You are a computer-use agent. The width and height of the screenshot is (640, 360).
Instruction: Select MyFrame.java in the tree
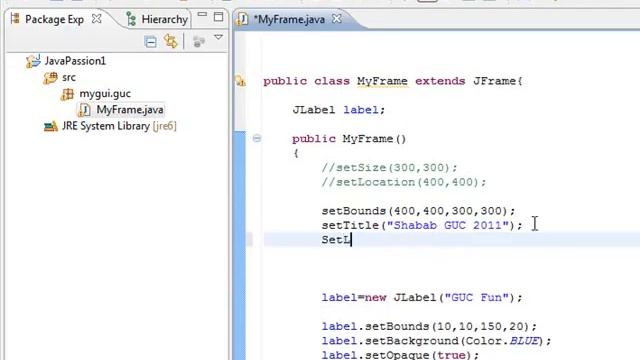coord(130,110)
